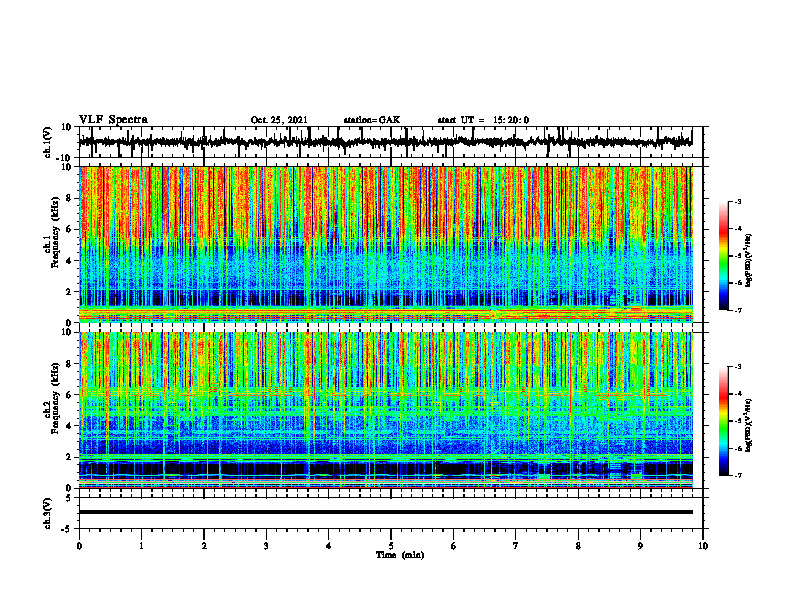Image resolution: width=792 pixels, height=612 pixels.
Task: Click the "6" kHz tick on ch.2 frequency axis
Action: pyautogui.click(x=70, y=395)
